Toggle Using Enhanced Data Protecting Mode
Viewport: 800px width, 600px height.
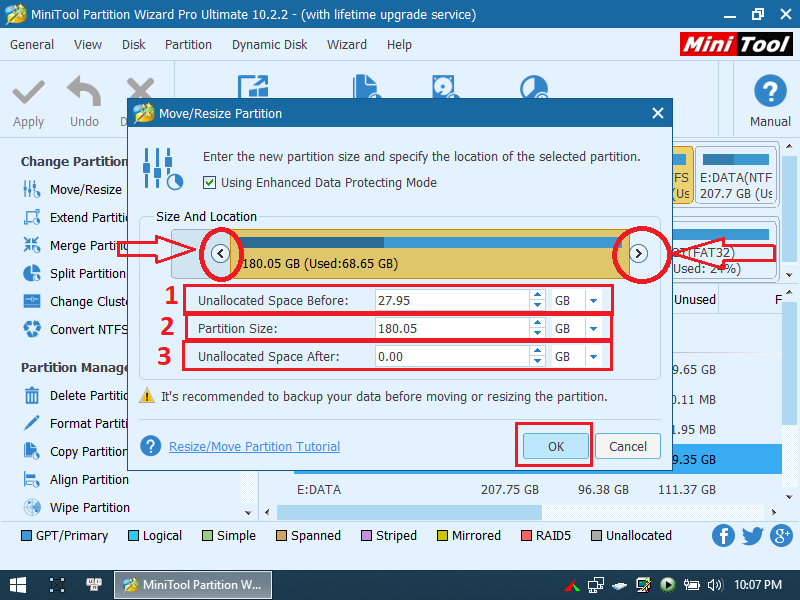(209, 183)
